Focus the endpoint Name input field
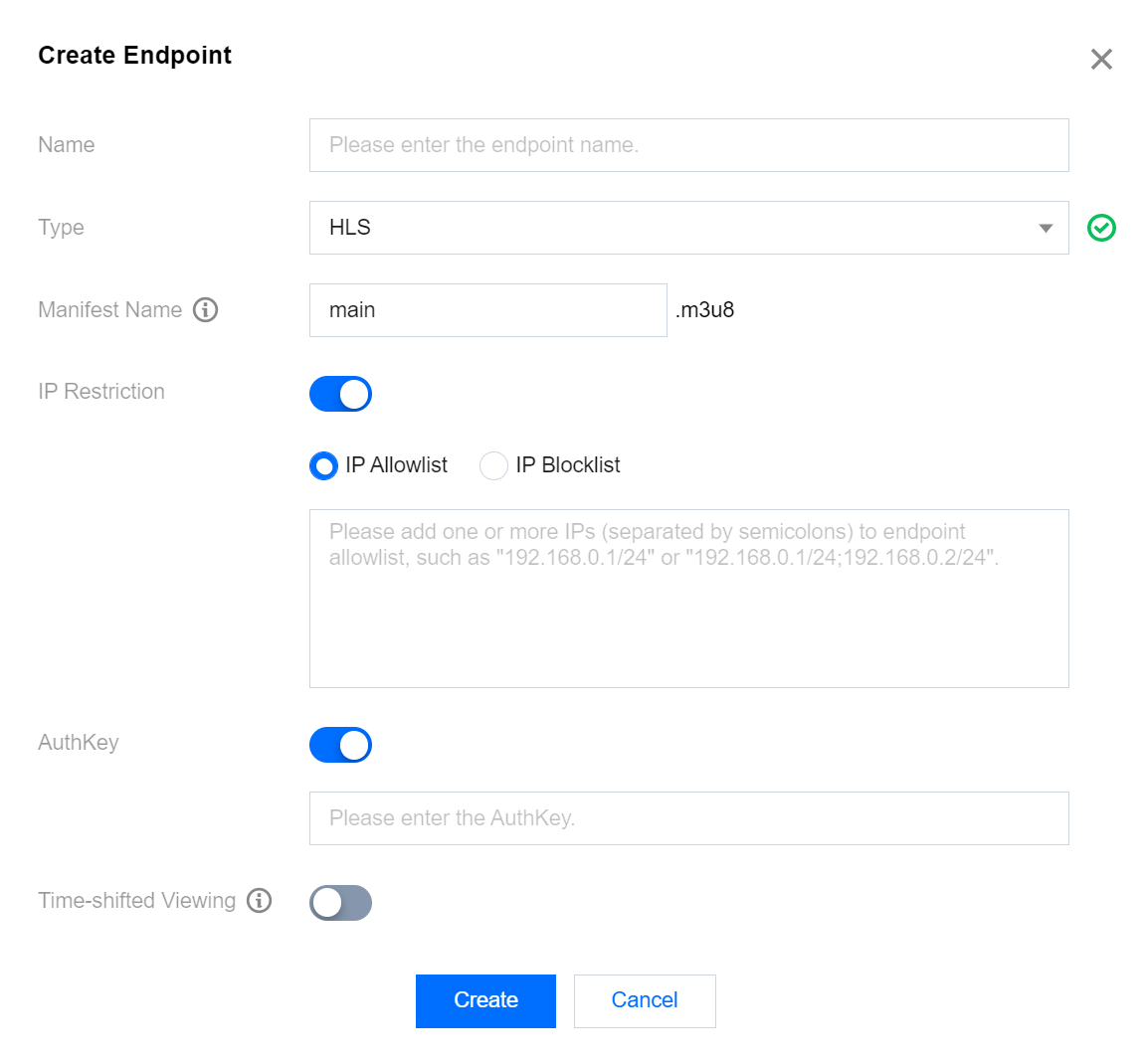This screenshot has height=1064, width=1147. [x=688, y=145]
